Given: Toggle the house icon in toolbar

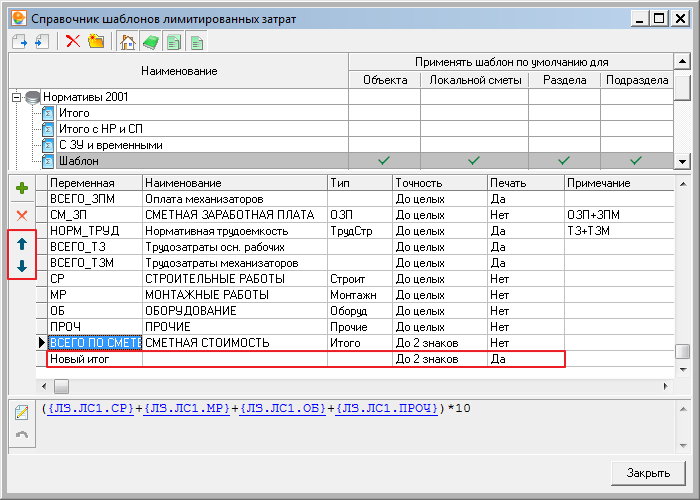Looking at the screenshot, I should [128, 42].
